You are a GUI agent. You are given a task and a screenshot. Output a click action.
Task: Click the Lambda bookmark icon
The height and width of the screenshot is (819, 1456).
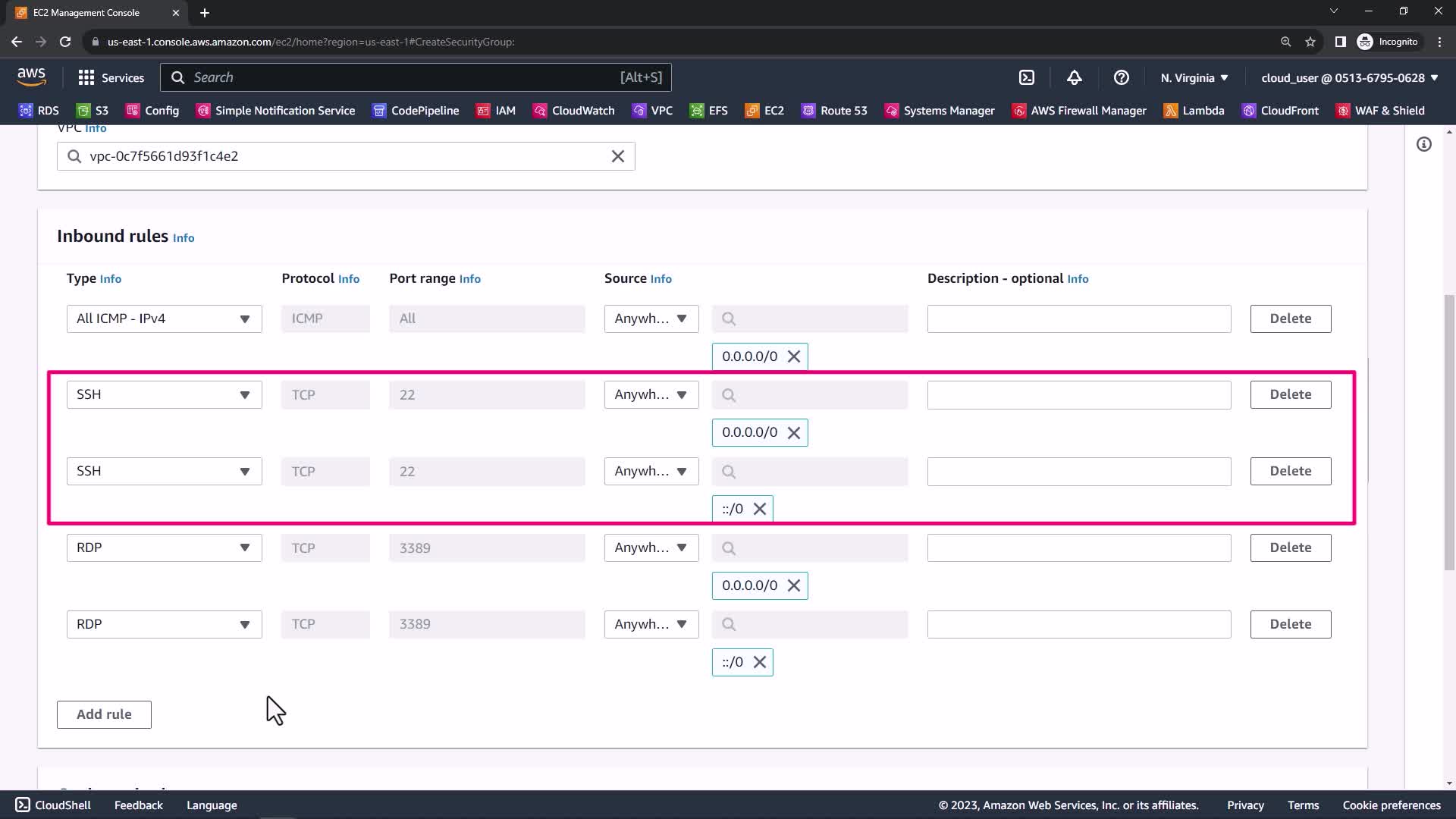pyautogui.click(x=1170, y=111)
